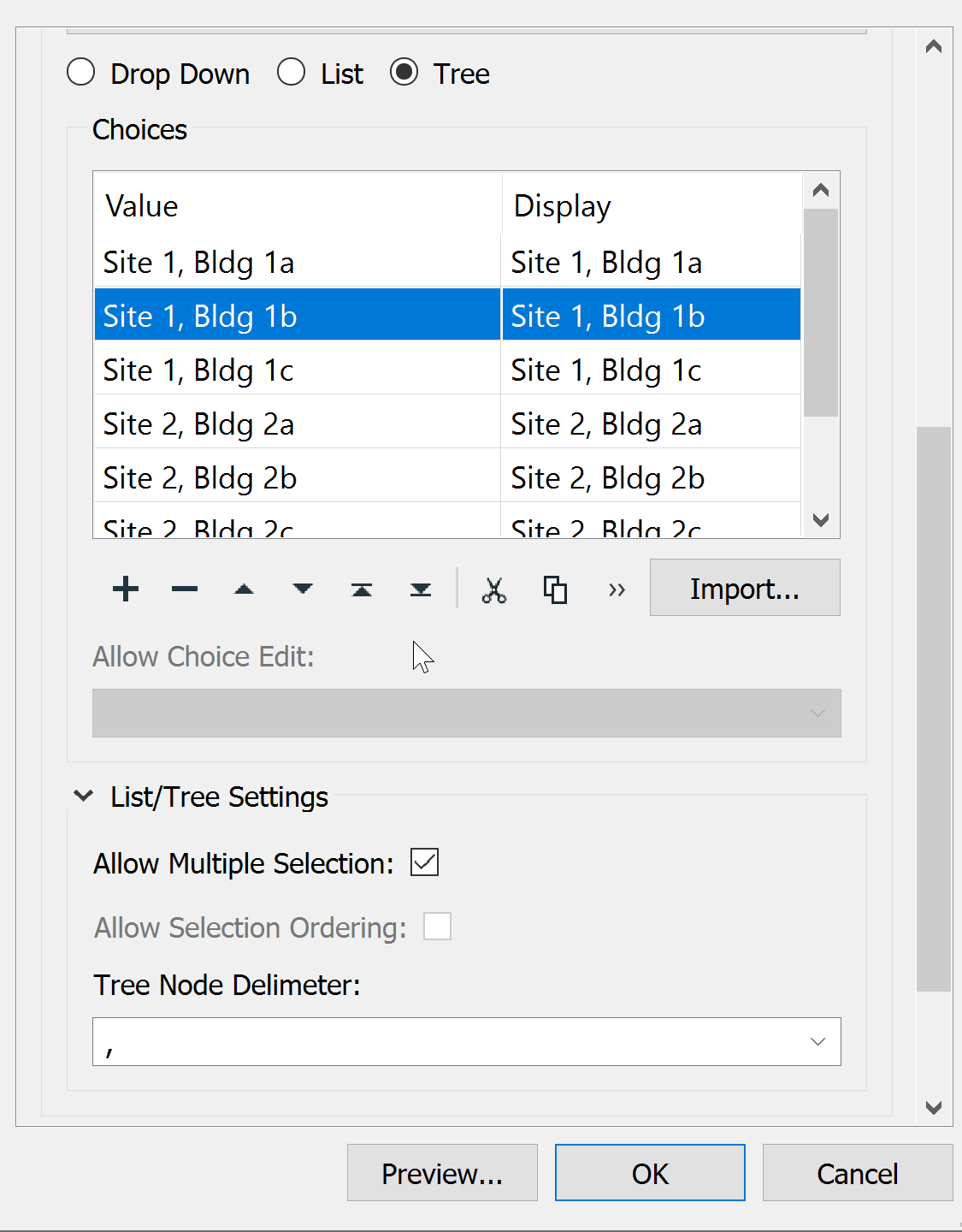962x1232 pixels.
Task: Show more toolbar options chevron
Action: [617, 590]
